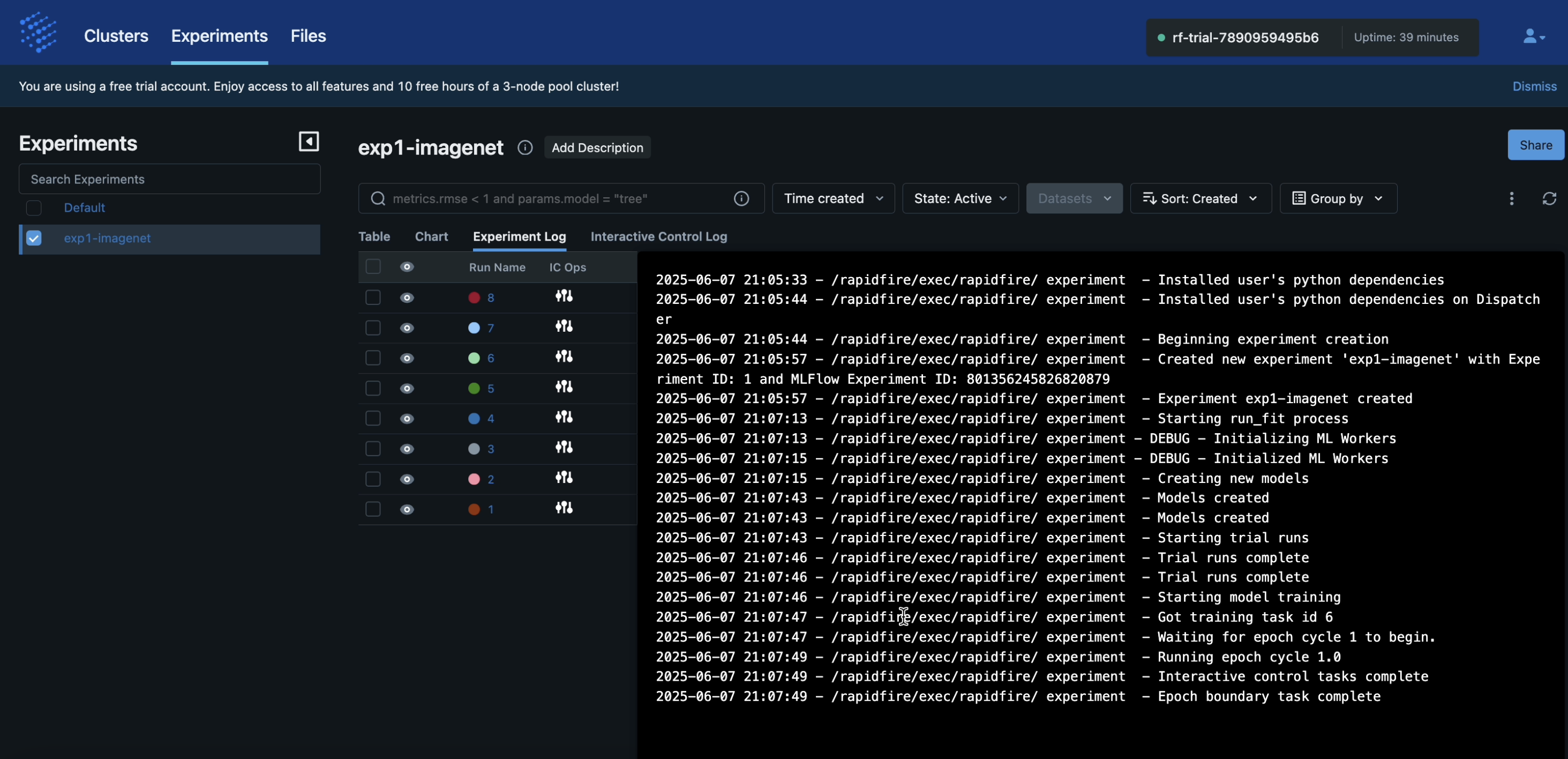Click the search magnifier icon
1568x759 pixels.
tap(378, 198)
